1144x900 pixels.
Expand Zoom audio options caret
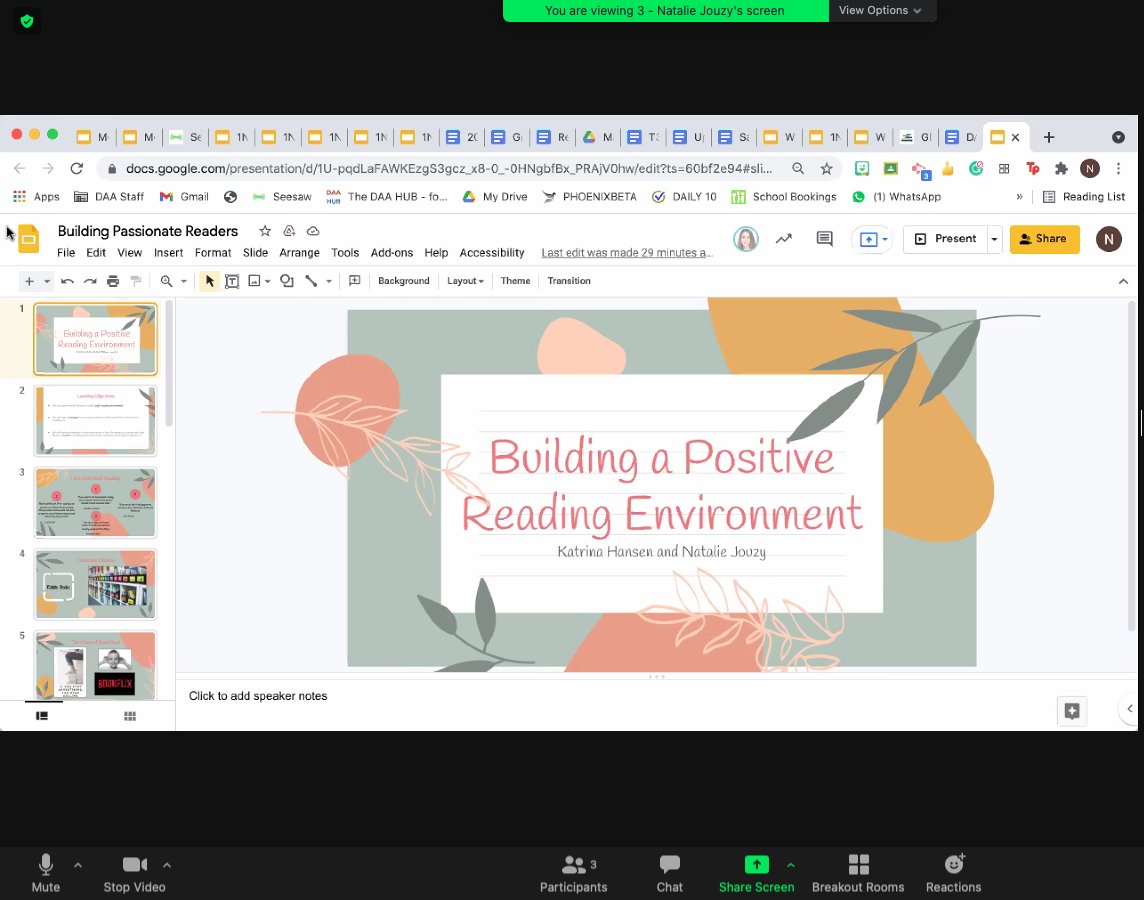point(78,865)
